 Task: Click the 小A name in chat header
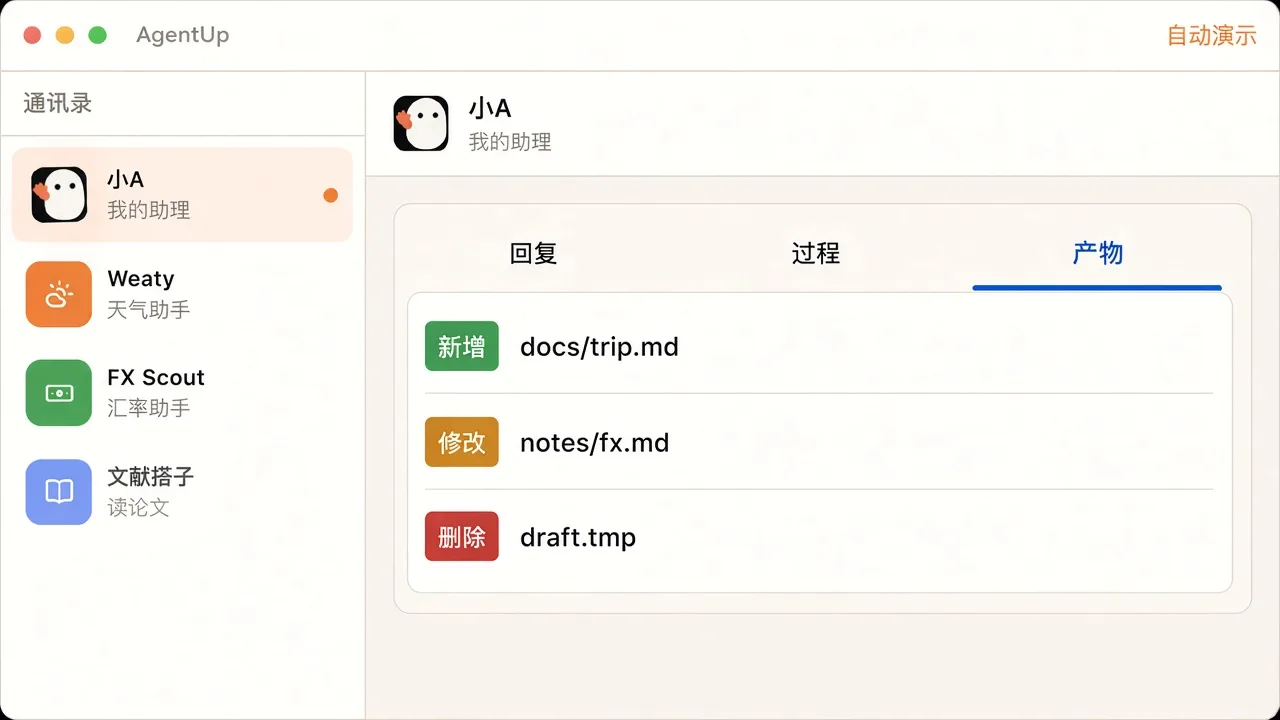tap(490, 108)
